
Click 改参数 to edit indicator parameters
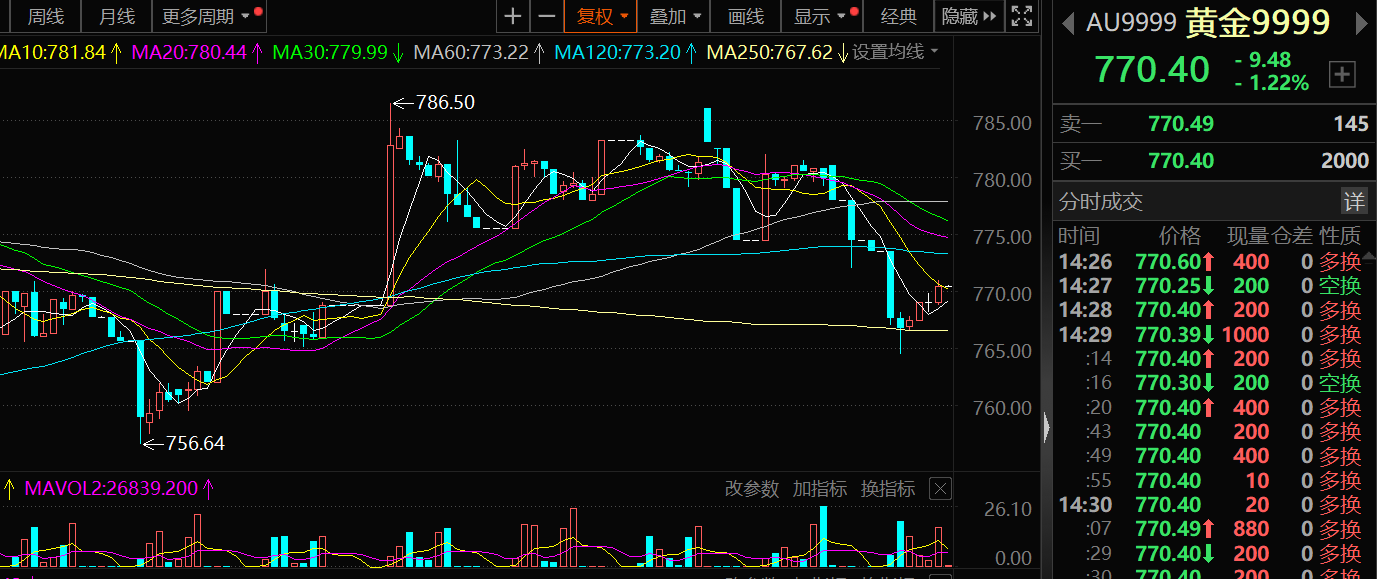pos(752,489)
